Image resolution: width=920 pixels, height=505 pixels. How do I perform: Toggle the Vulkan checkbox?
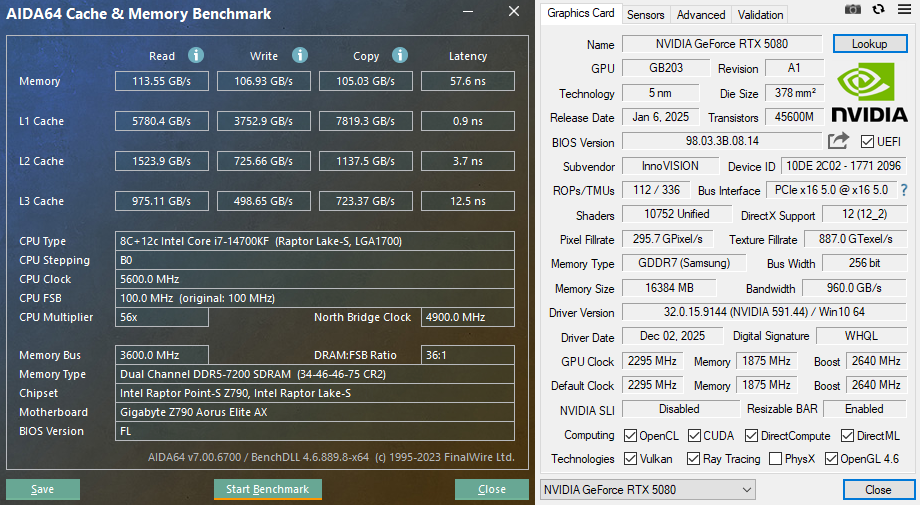[x=630, y=459]
